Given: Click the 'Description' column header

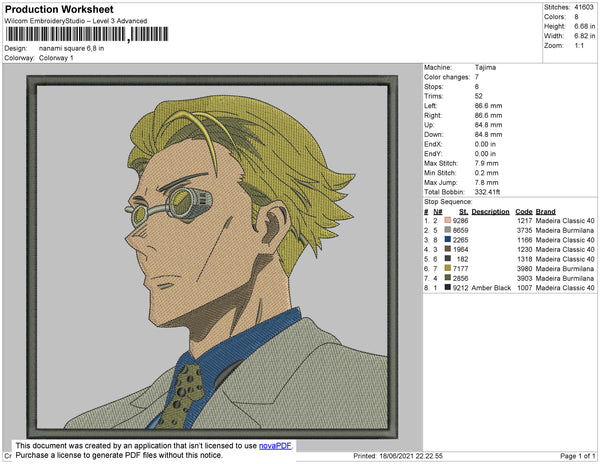Looking at the screenshot, I should 491,212.
